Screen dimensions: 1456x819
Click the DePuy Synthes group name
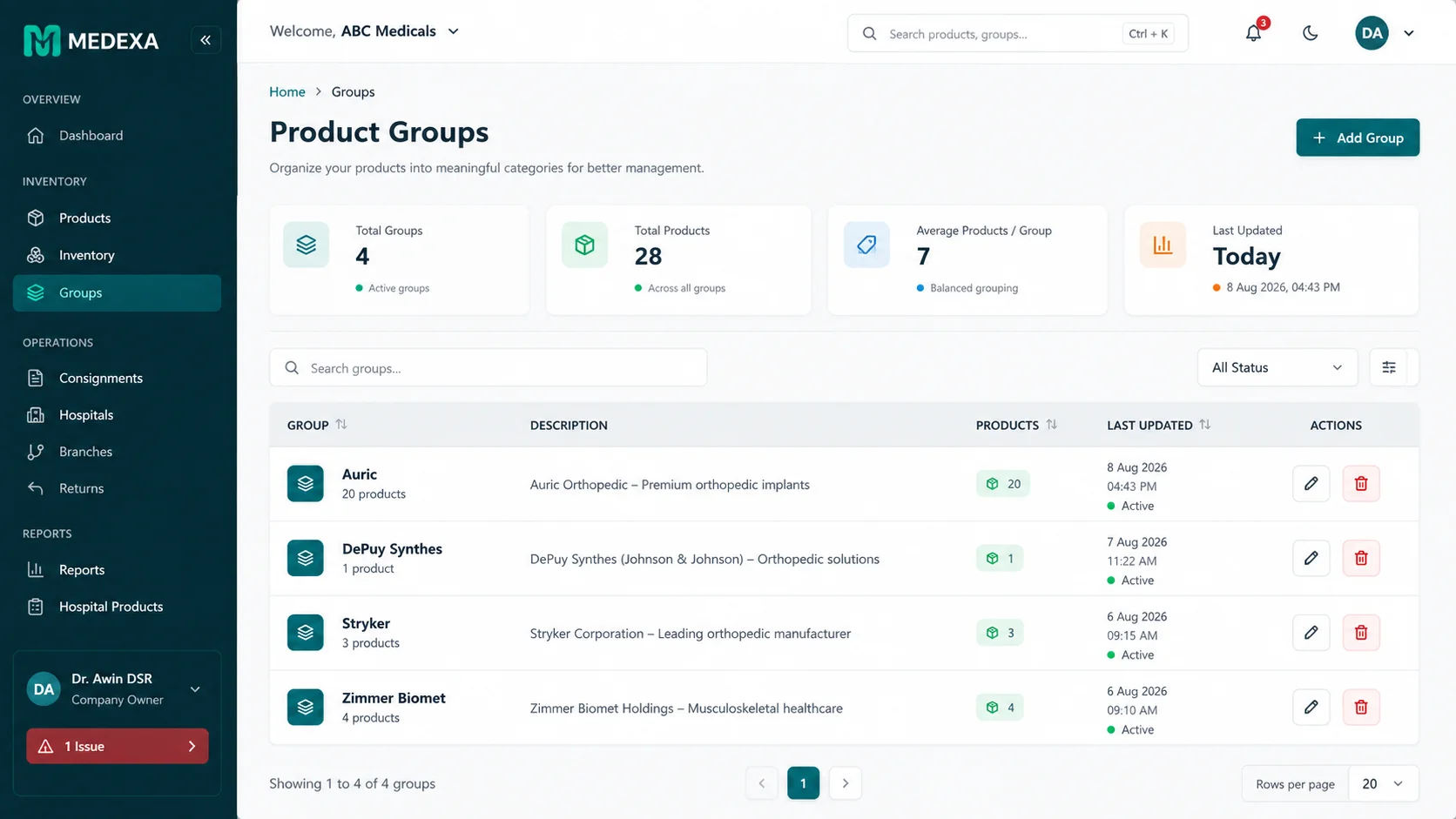[392, 548]
